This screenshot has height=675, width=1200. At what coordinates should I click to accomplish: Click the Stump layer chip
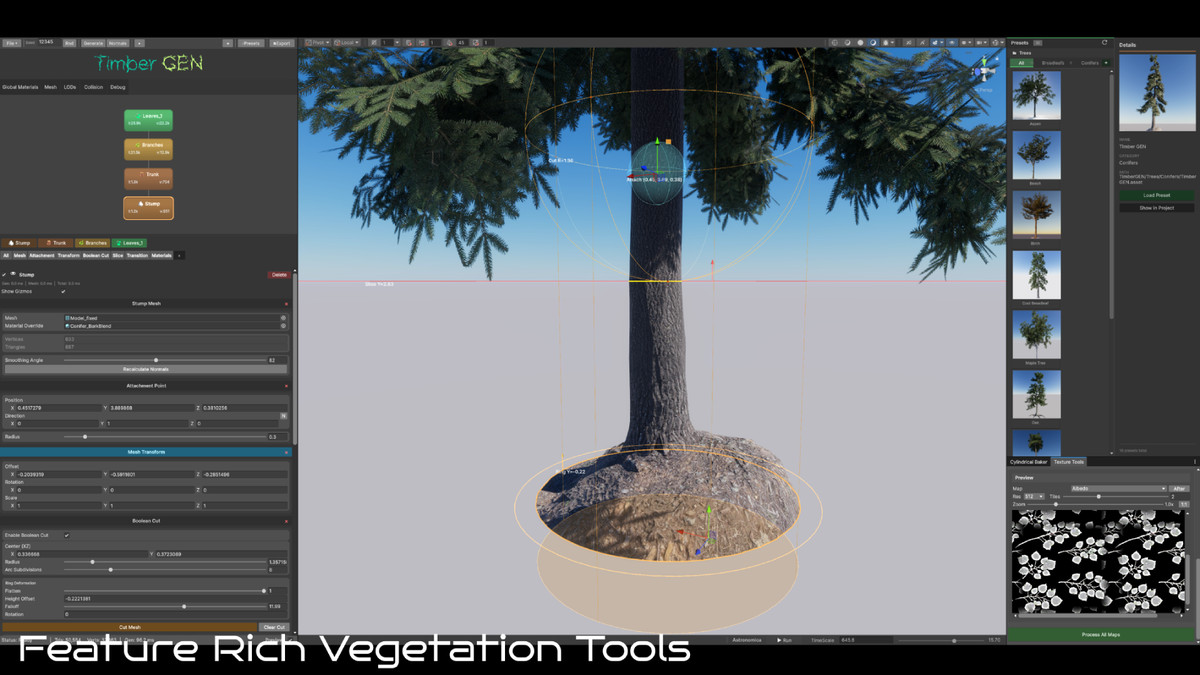(x=20, y=243)
